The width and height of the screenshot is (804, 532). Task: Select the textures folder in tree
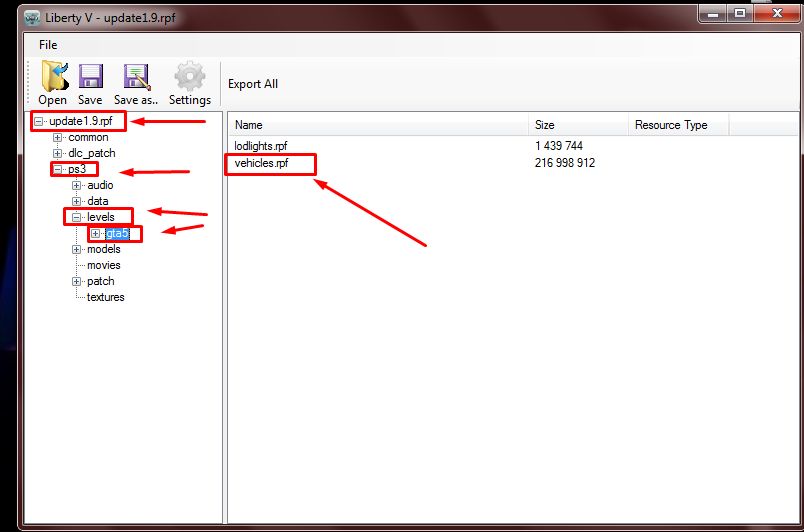(x=105, y=297)
